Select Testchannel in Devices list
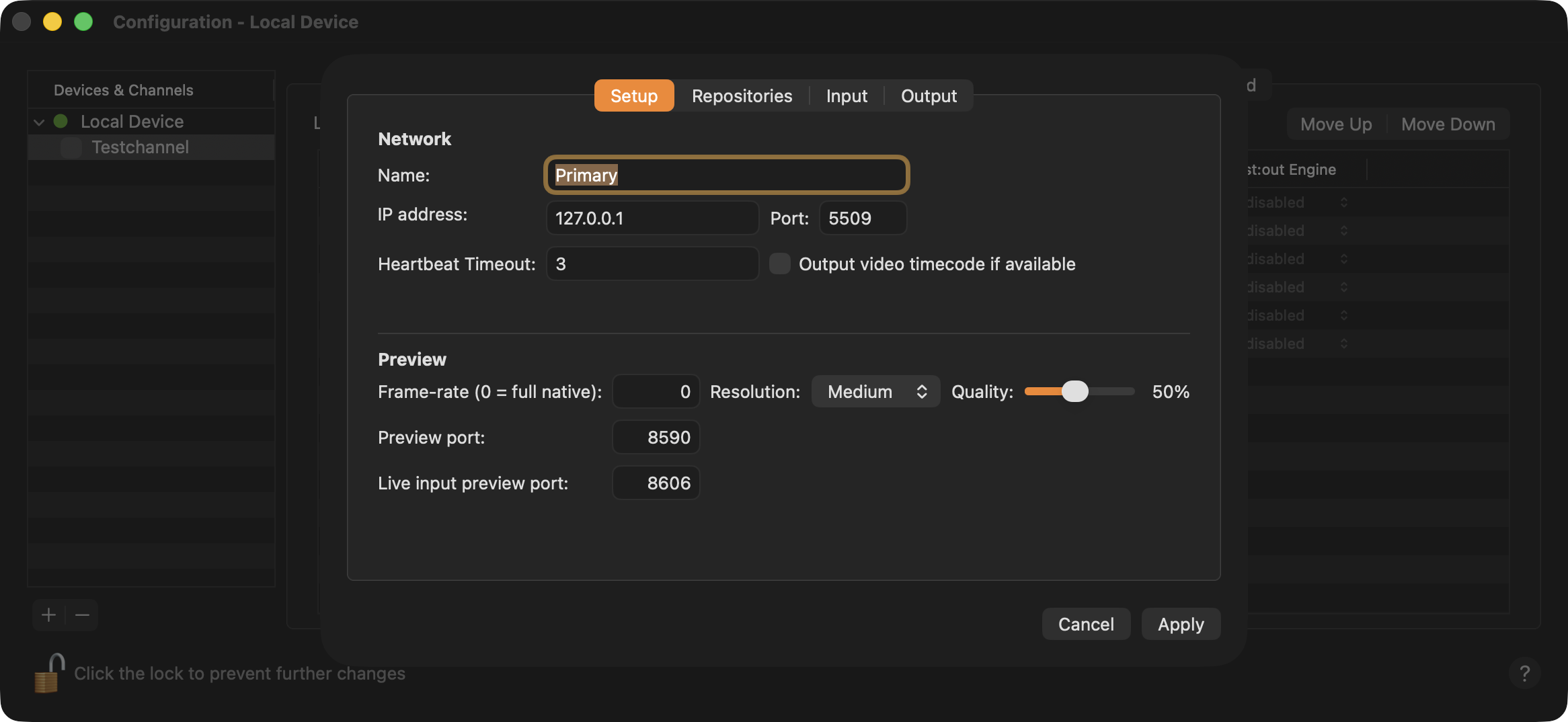This screenshot has height=722, width=1568. coord(151,147)
